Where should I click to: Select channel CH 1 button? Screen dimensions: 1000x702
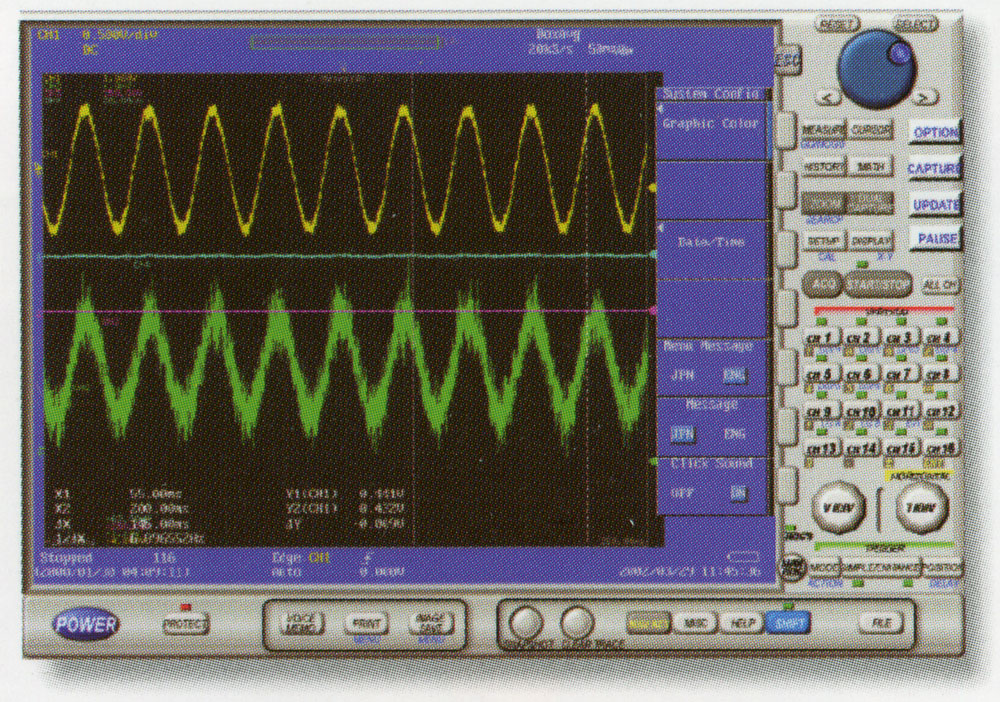pyautogui.click(x=819, y=338)
